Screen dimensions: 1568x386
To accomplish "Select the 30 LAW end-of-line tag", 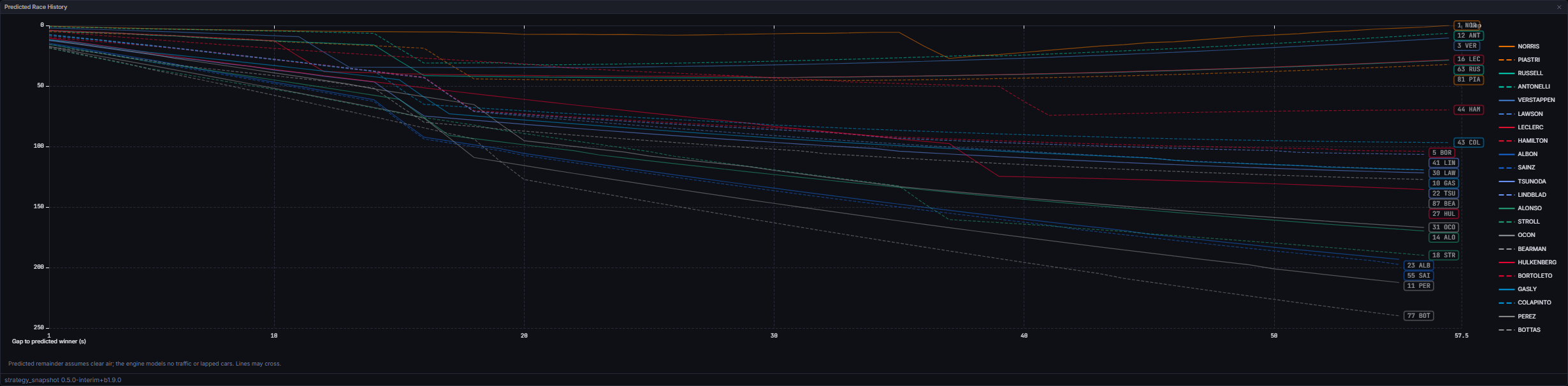I will (x=1444, y=173).
